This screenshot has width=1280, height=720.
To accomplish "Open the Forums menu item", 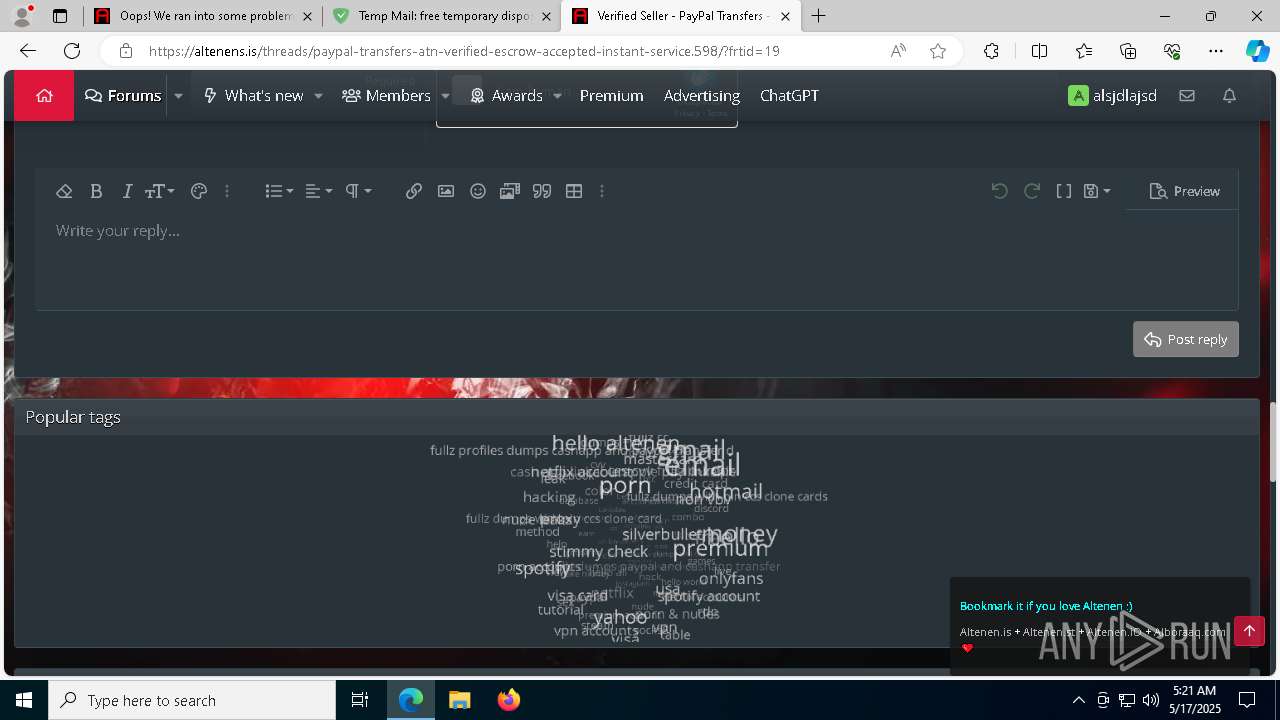I will tap(123, 96).
